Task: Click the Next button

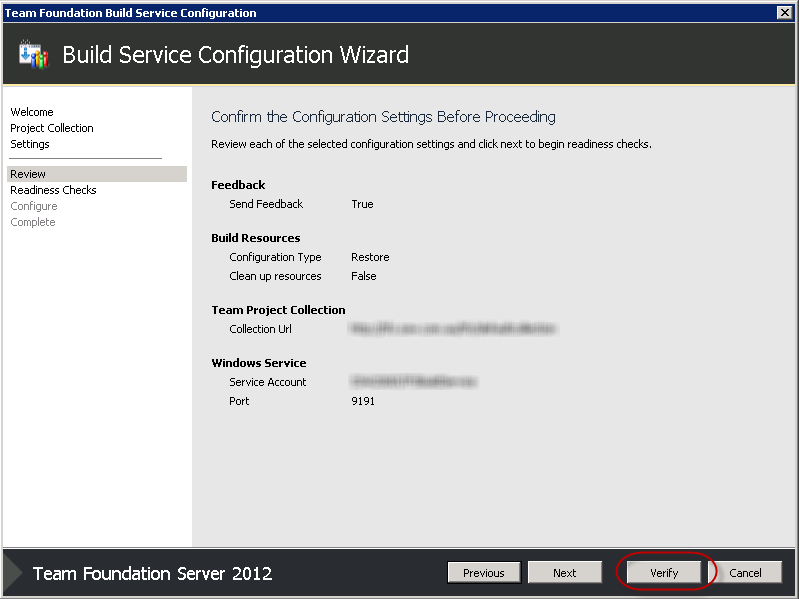Action: [565, 573]
